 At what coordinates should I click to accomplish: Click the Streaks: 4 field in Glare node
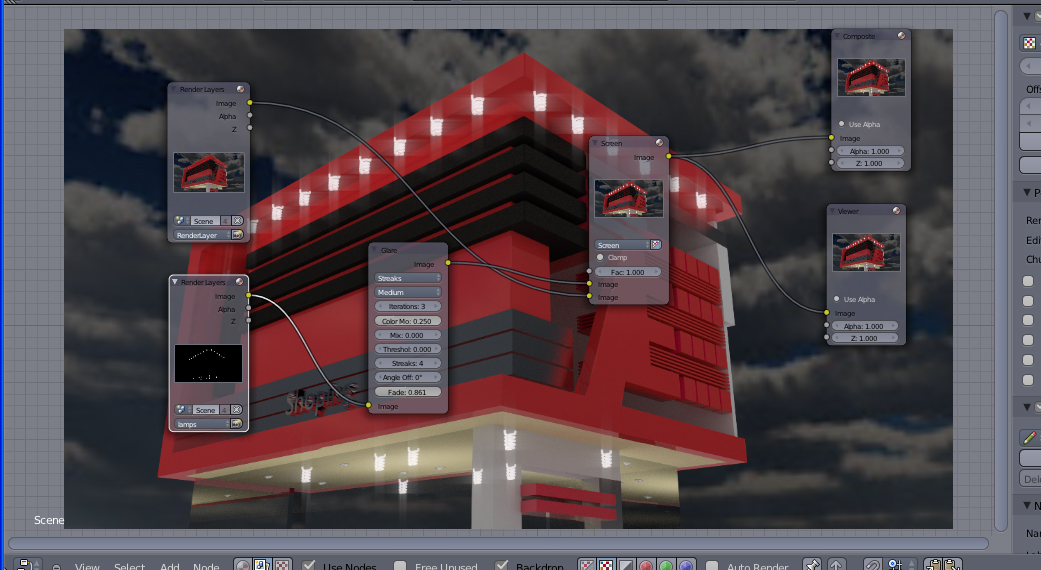408,363
